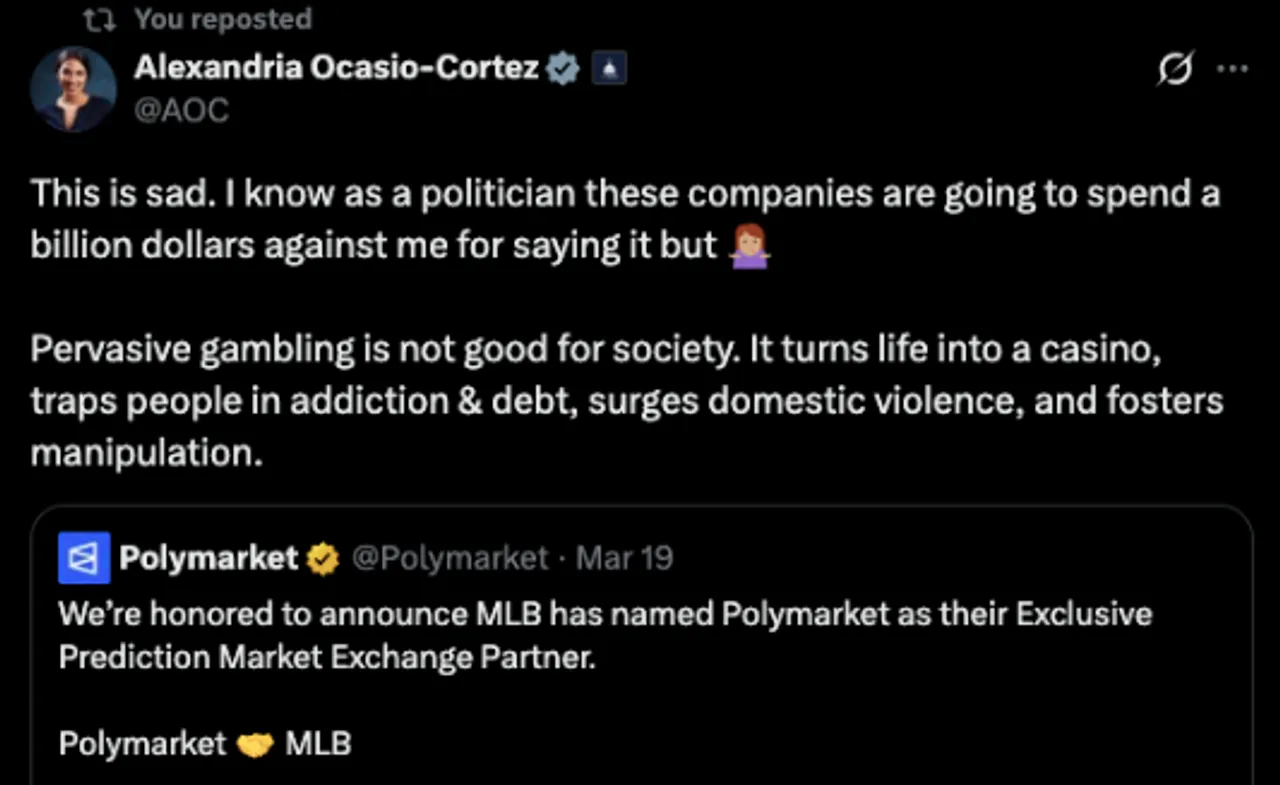Open Alexandria Ocasio-Cortez's profile avatar
This screenshot has width=1280, height=785.
coord(73,89)
